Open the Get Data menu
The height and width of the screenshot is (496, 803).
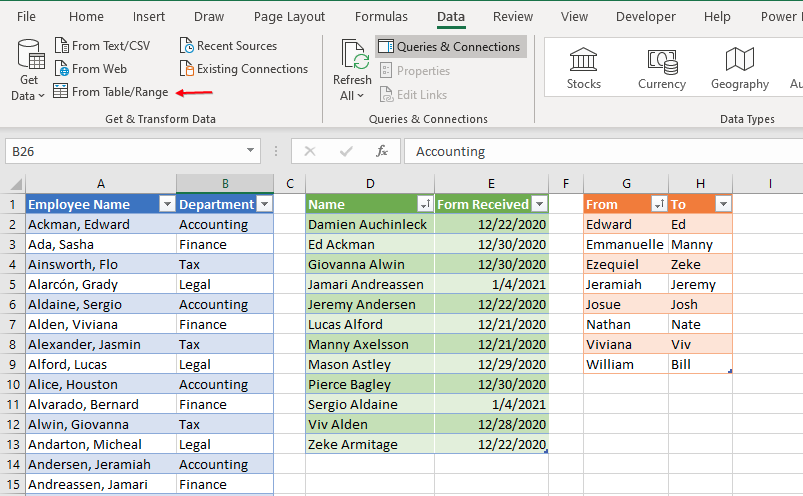[x=29, y=70]
